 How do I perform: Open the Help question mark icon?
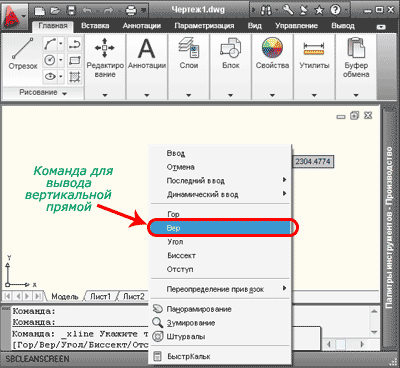coord(335,10)
